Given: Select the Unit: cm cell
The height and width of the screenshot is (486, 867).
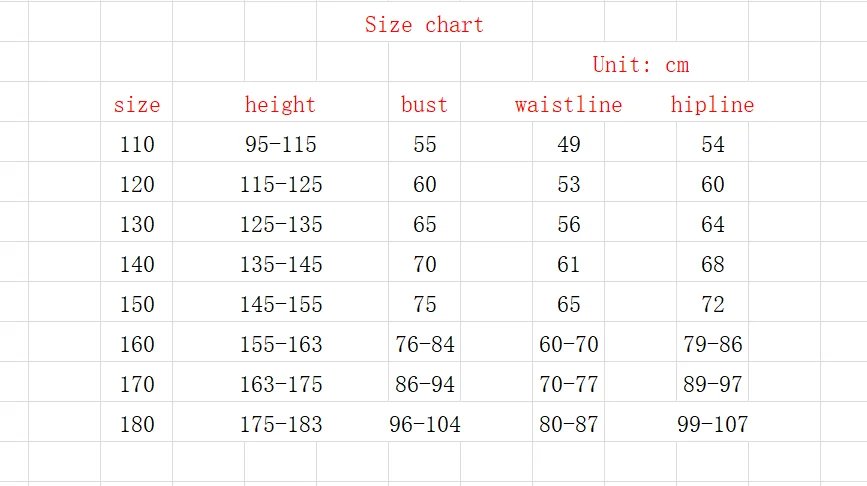Looking at the screenshot, I should click(640, 65).
